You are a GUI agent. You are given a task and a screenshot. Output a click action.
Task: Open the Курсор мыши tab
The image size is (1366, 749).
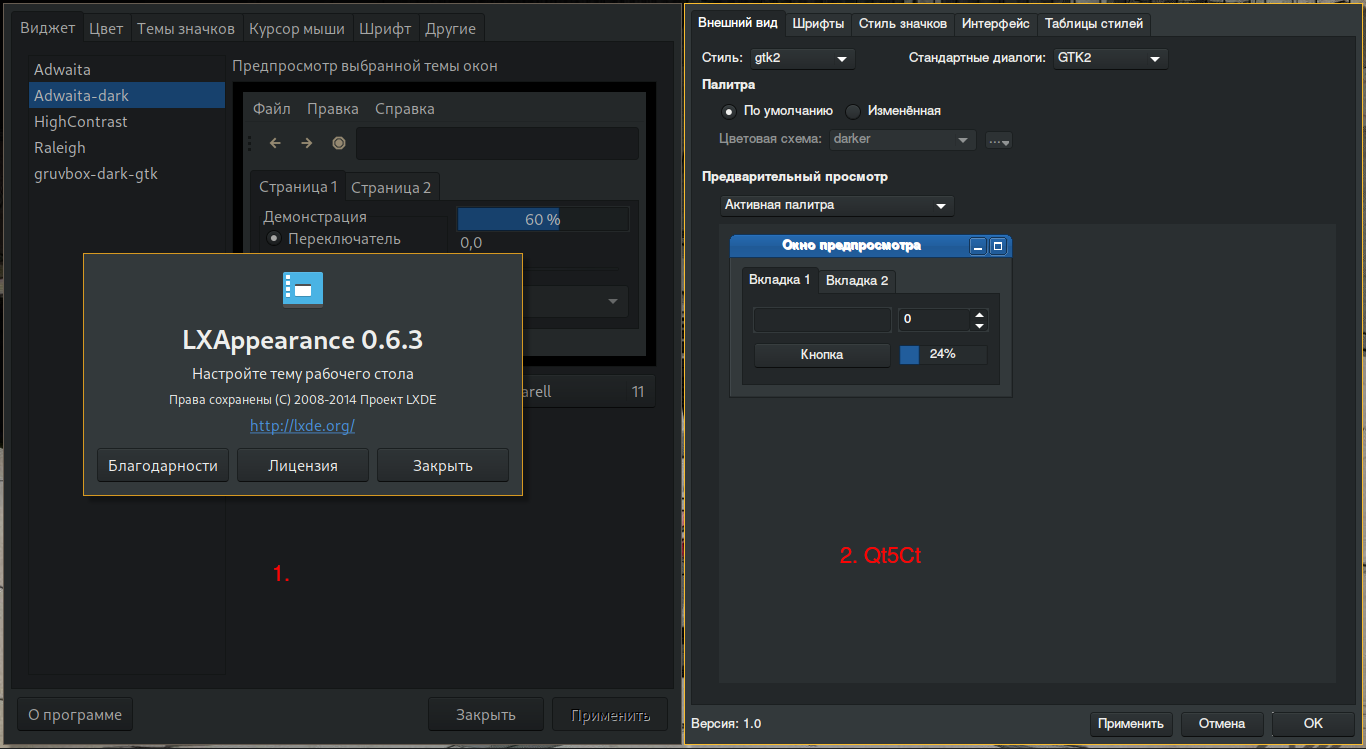tap(297, 29)
